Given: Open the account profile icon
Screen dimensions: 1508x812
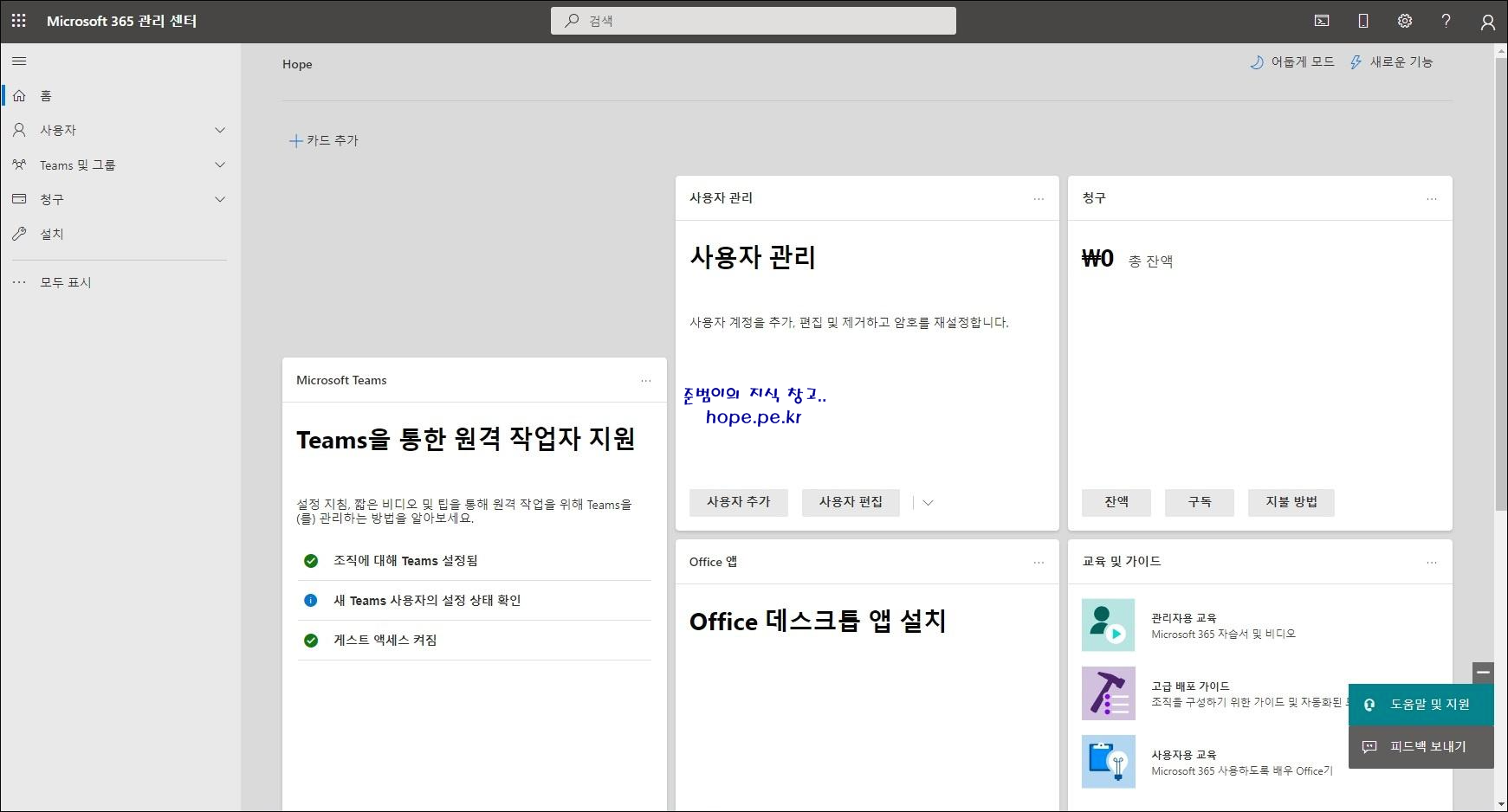Looking at the screenshot, I should (x=1487, y=22).
